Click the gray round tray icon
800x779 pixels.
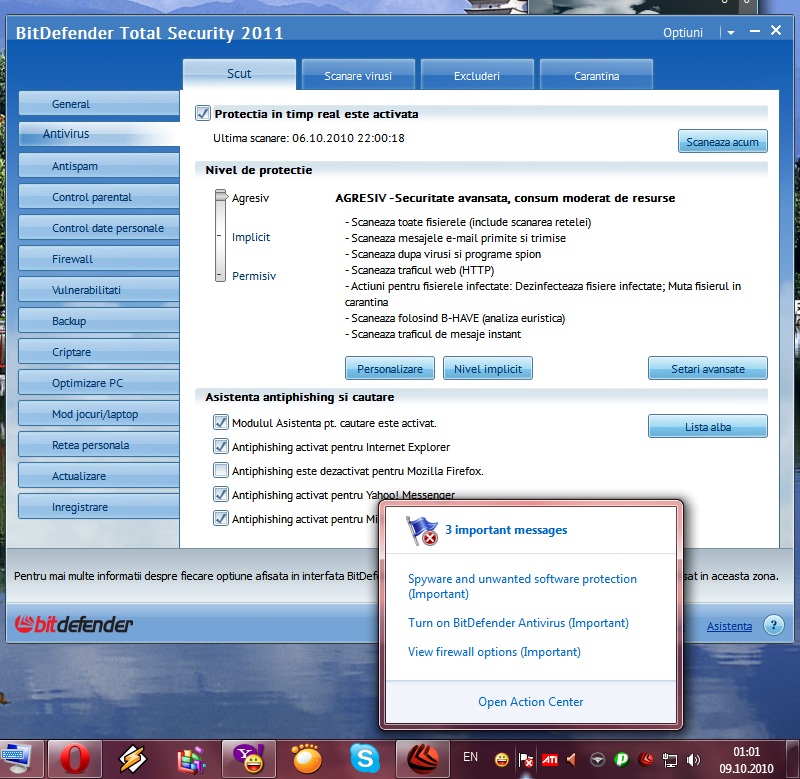point(597,760)
